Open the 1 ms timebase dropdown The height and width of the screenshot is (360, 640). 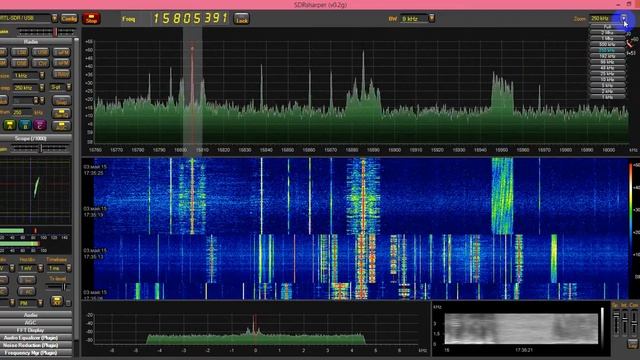(69, 268)
